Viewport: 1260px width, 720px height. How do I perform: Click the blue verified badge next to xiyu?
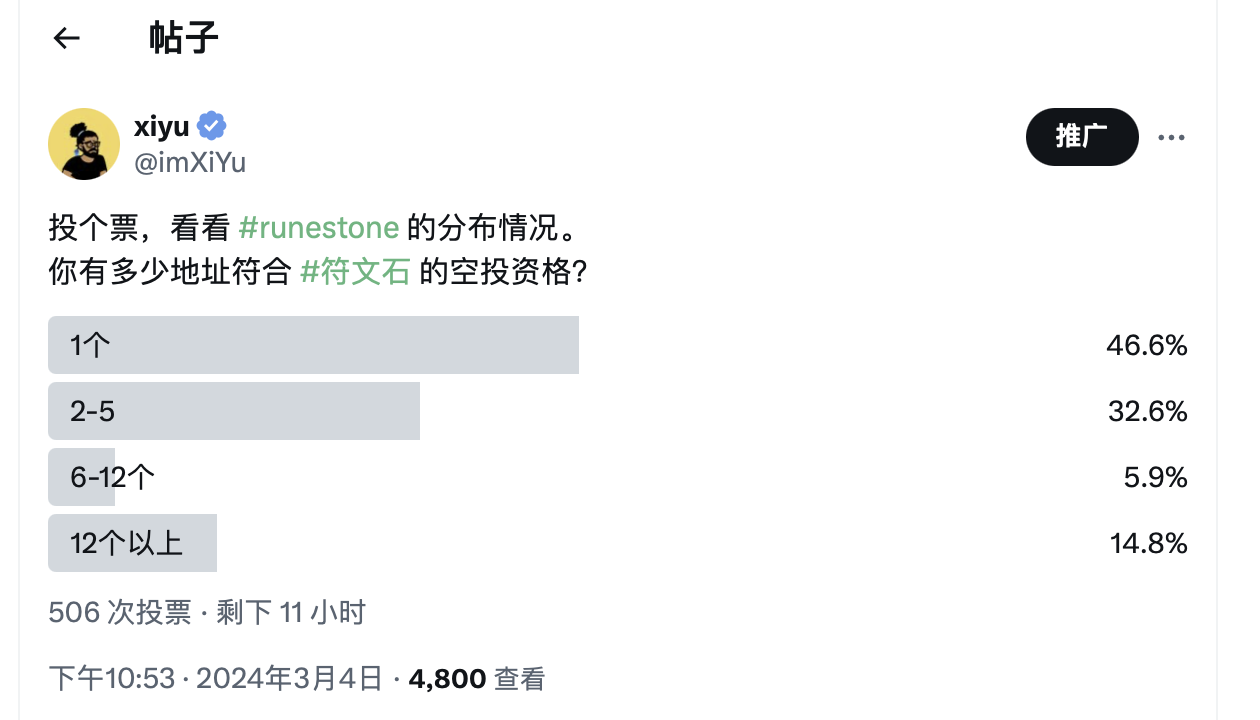click(211, 126)
